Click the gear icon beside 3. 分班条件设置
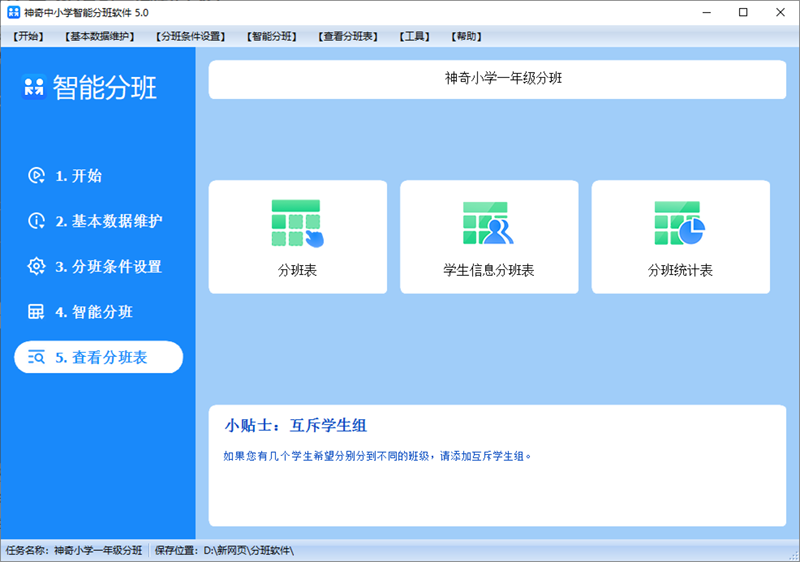 pos(36,266)
